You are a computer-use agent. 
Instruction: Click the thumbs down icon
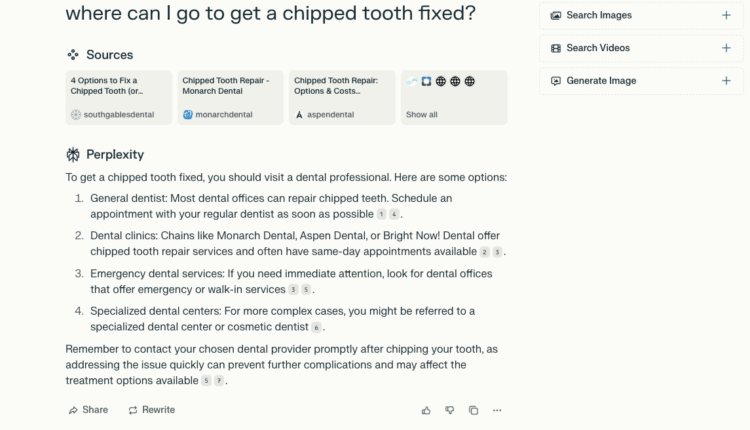click(450, 410)
